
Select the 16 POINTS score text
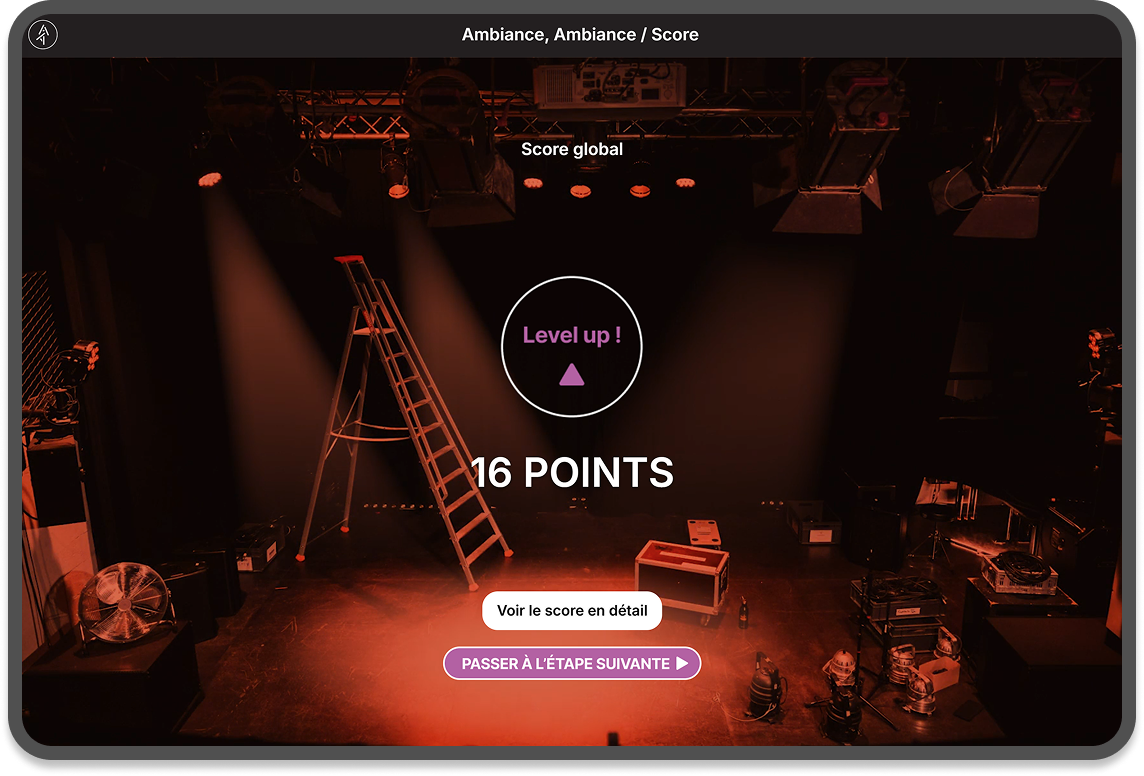click(572, 472)
